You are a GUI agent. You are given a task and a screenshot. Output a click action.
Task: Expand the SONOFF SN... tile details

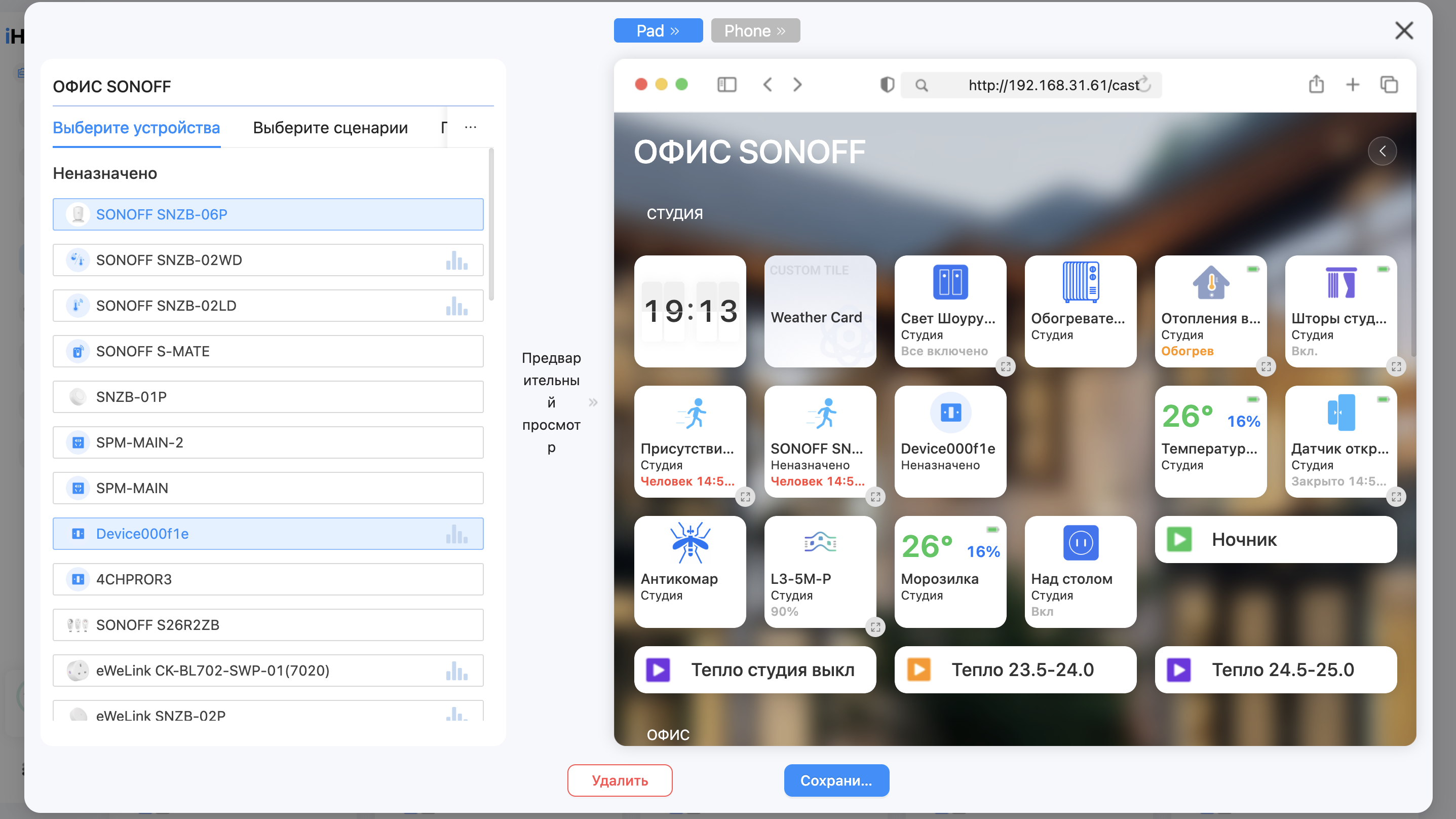[875, 497]
